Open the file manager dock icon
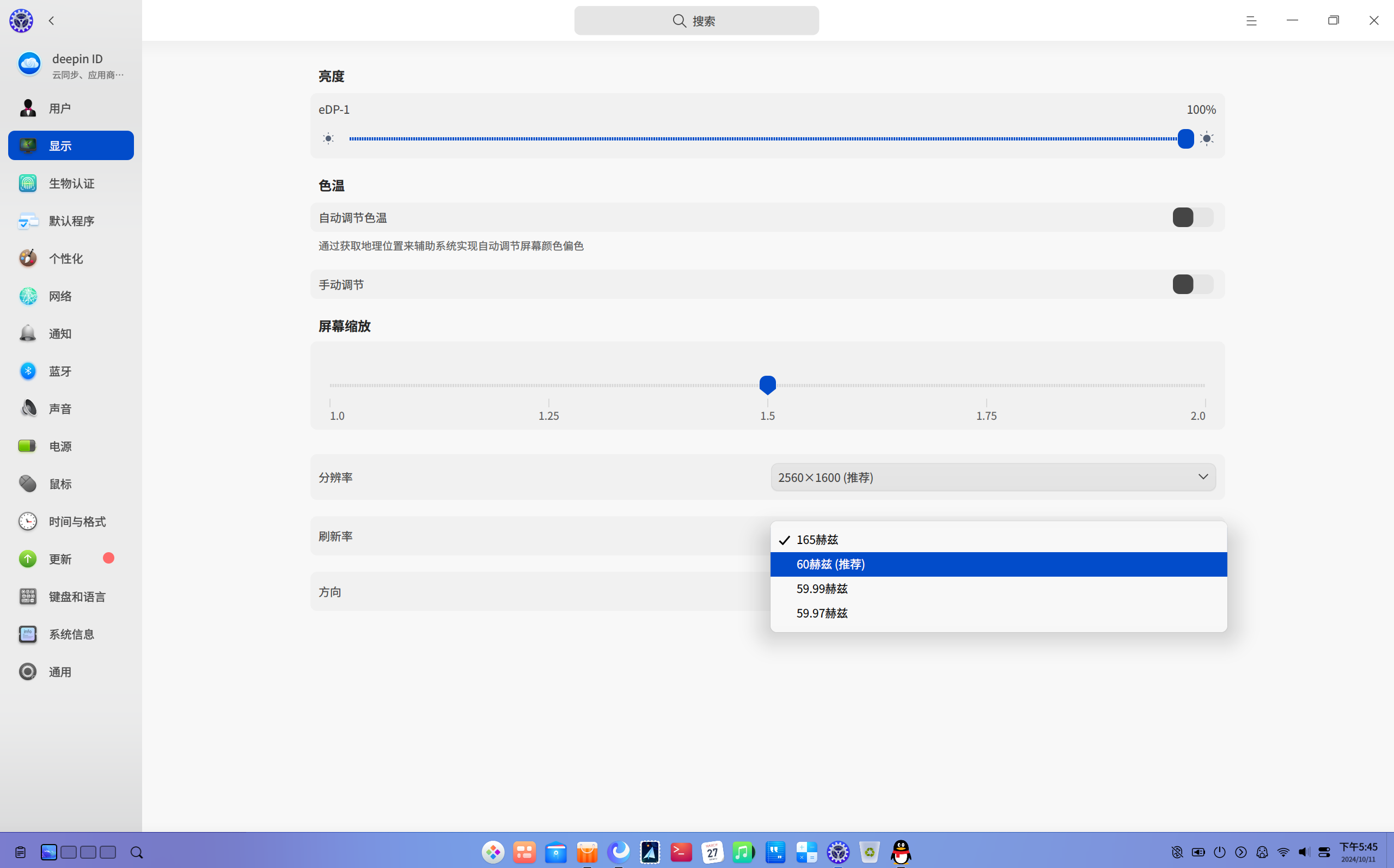1394x868 pixels. click(x=555, y=852)
